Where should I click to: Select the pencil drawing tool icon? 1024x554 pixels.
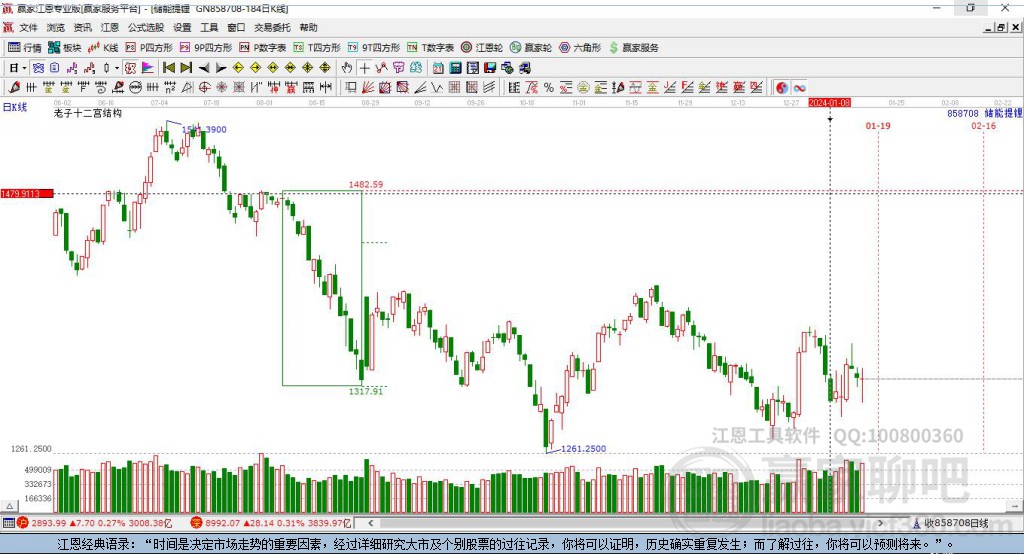pyautogui.click(x=14, y=88)
